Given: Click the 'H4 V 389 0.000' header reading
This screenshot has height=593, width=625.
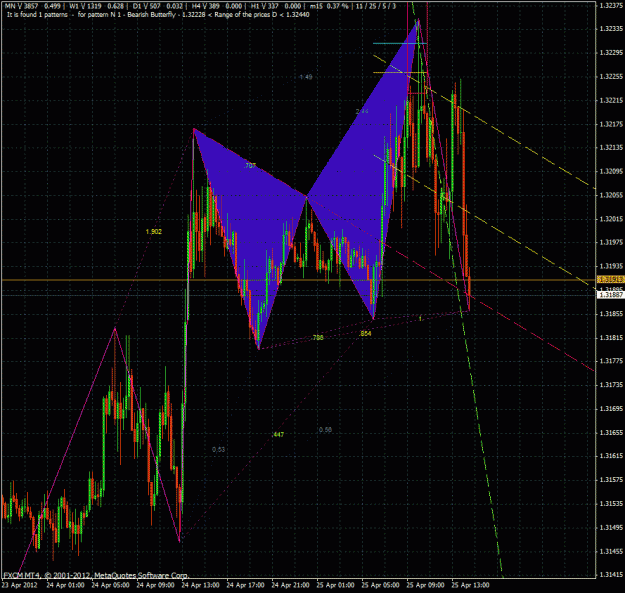Looking at the screenshot, I should pyautogui.click(x=216, y=6).
